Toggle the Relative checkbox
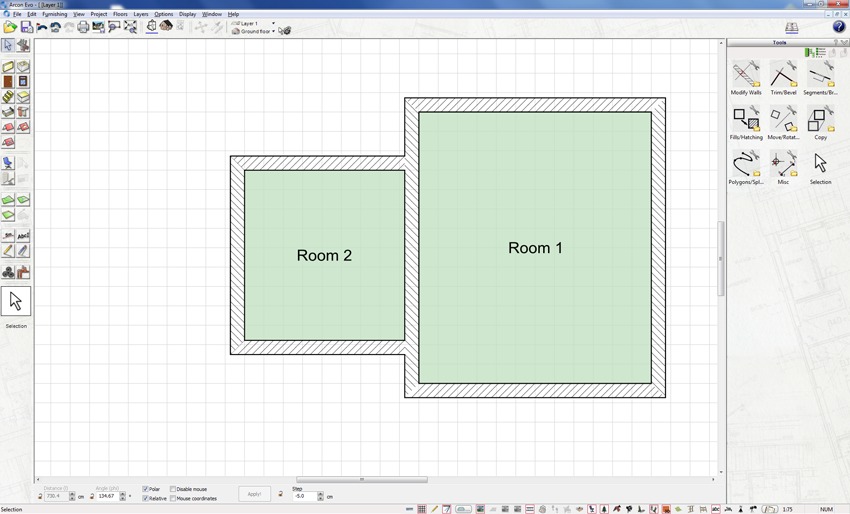The width and height of the screenshot is (850, 514). coord(145,498)
